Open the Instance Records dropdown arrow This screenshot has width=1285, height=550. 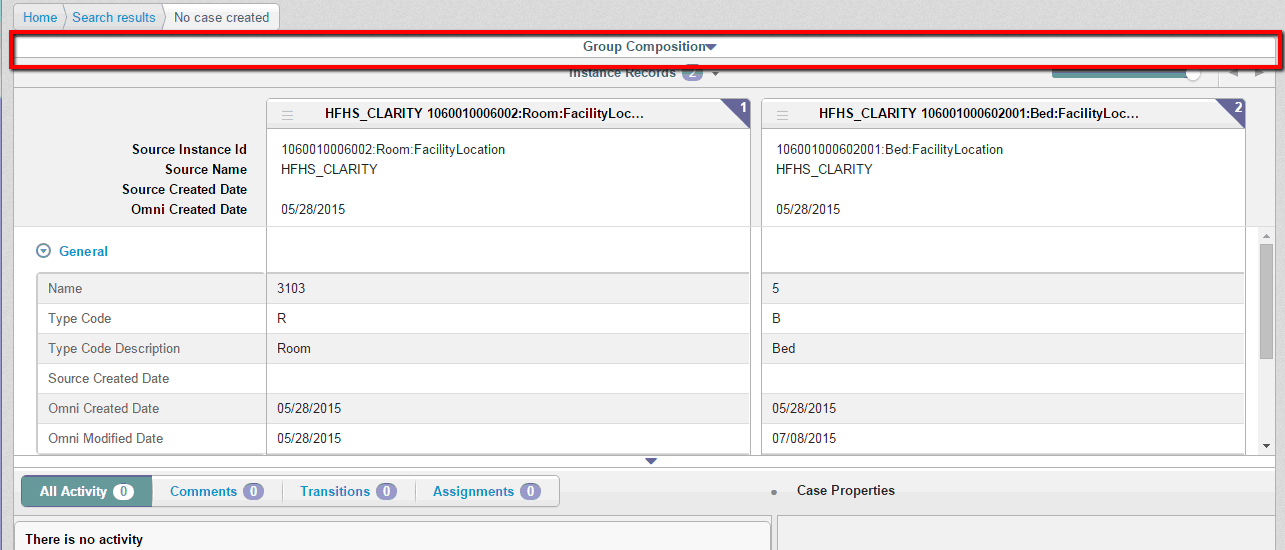pos(716,74)
